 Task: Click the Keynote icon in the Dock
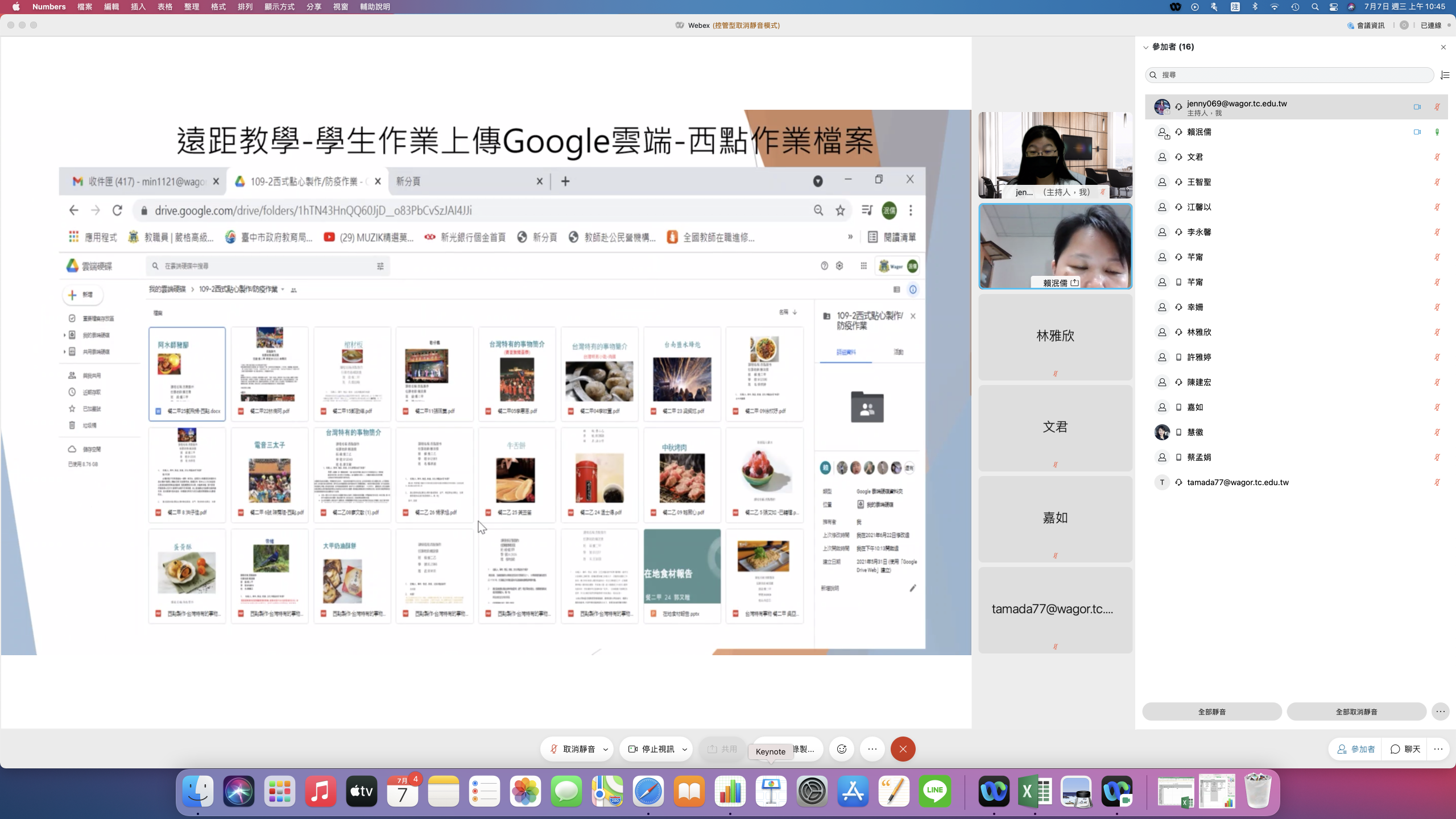pos(771,791)
